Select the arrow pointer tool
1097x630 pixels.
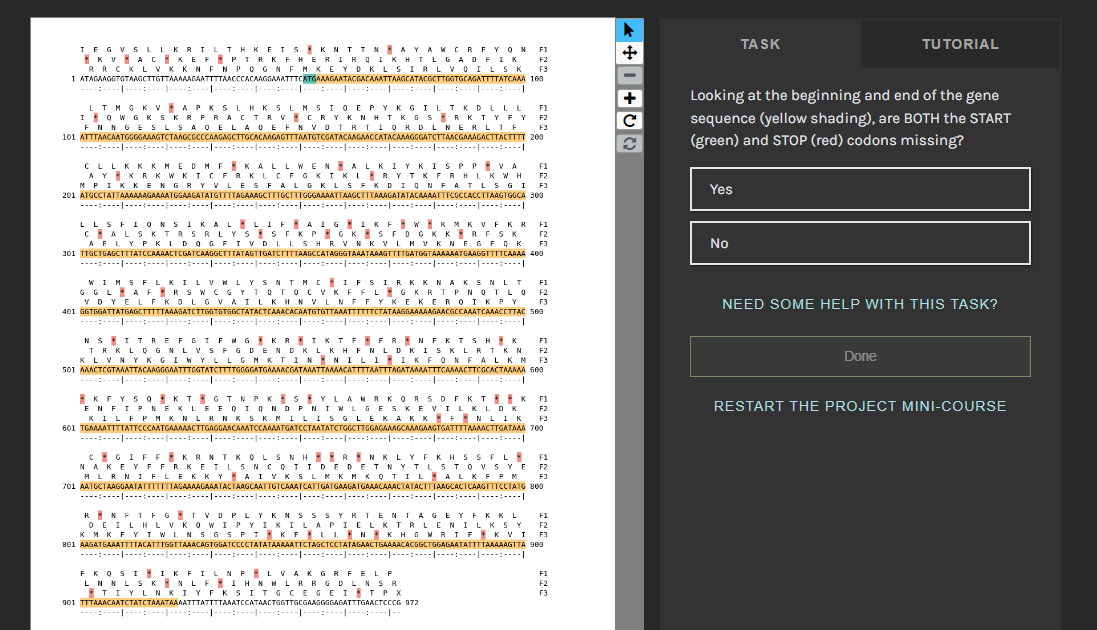pos(629,29)
